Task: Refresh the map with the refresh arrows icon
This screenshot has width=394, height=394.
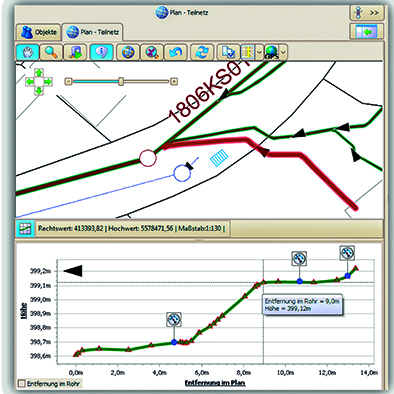Action: coord(201,52)
